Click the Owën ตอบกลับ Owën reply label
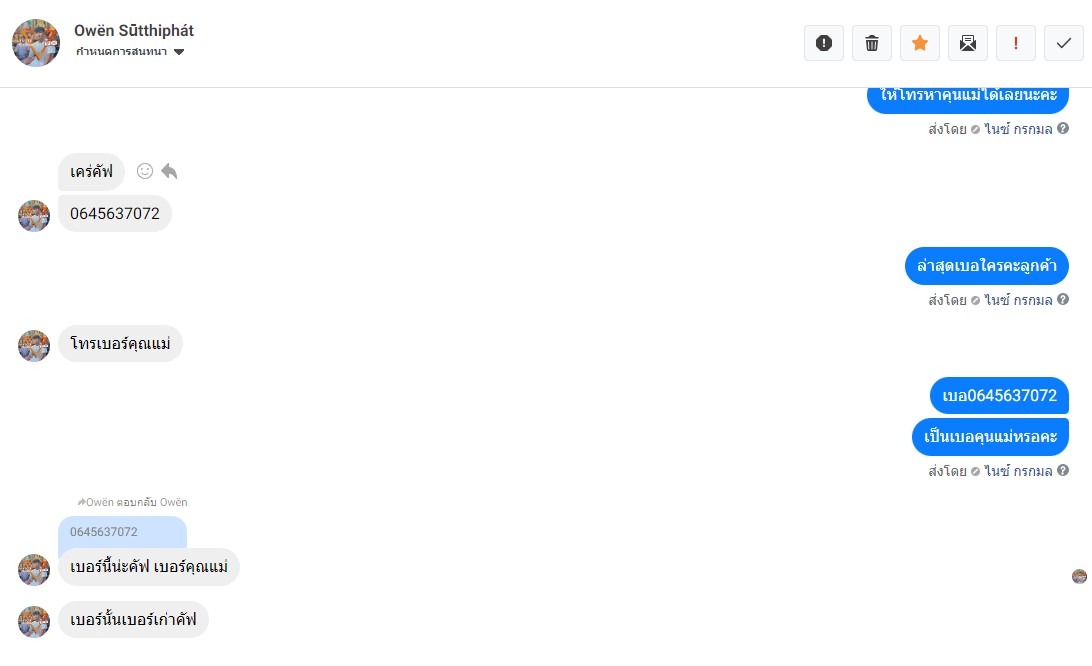The height and width of the screenshot is (666, 1092). click(132, 502)
